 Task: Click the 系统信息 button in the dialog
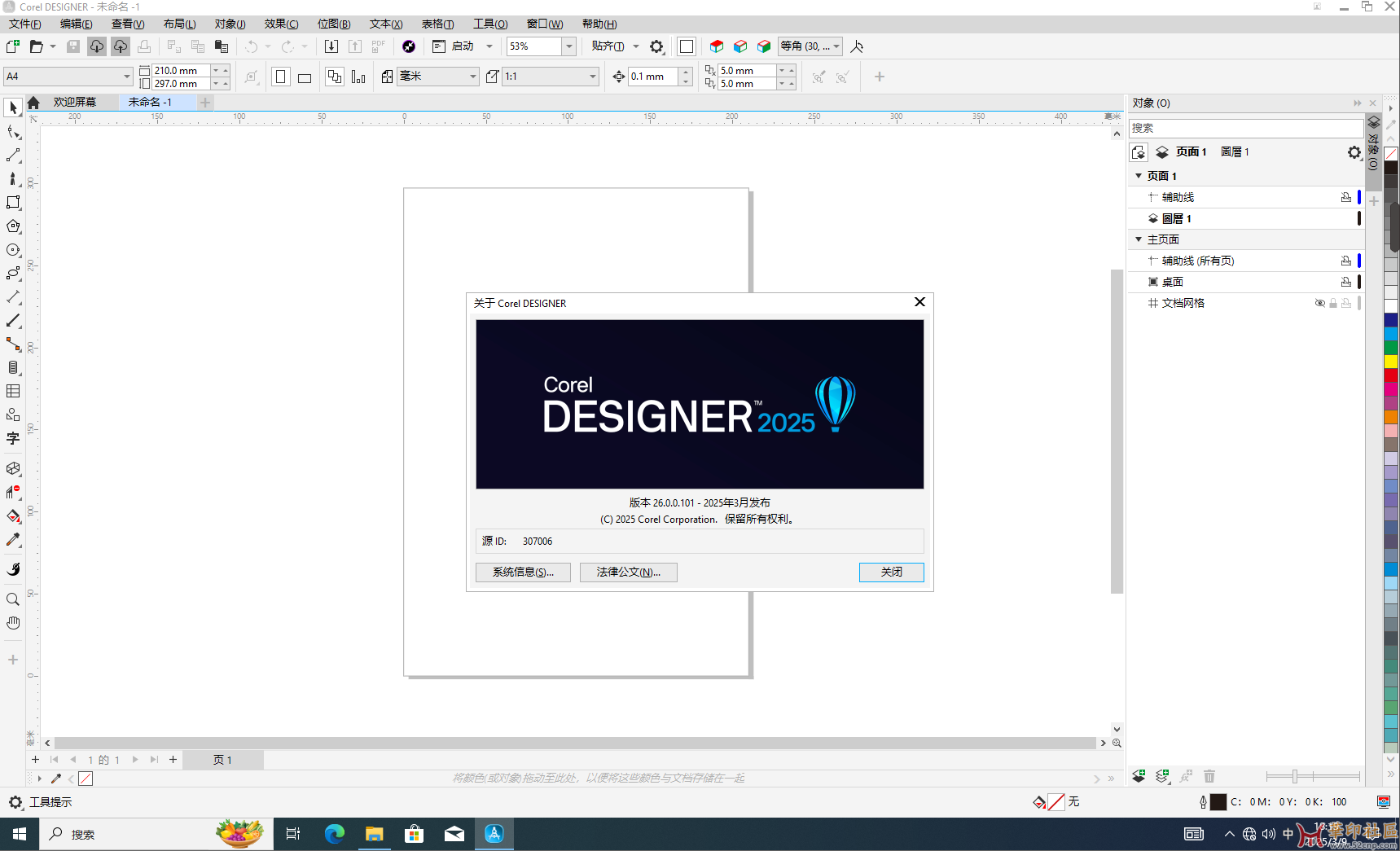(523, 572)
